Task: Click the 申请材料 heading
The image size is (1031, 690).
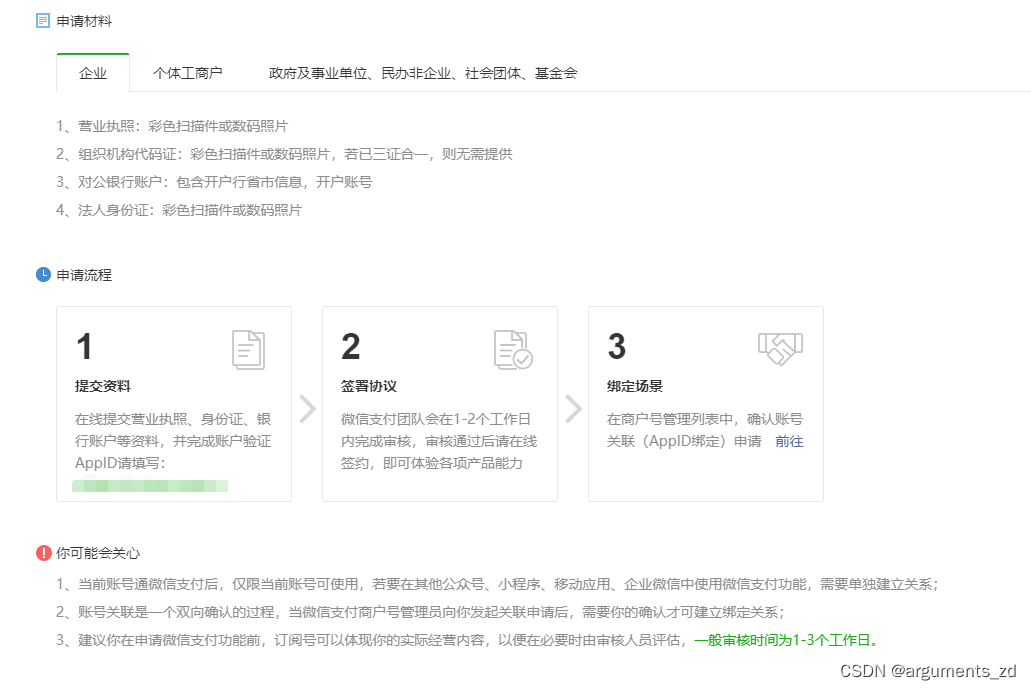Action: pyautogui.click(x=84, y=21)
